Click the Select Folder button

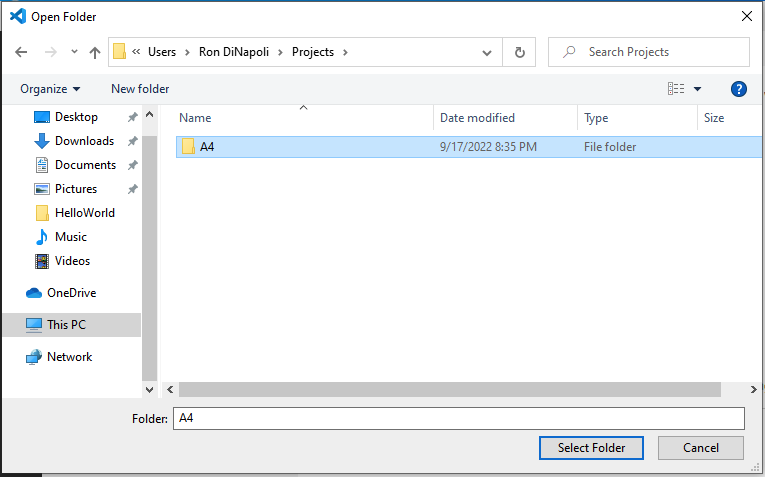tap(591, 448)
